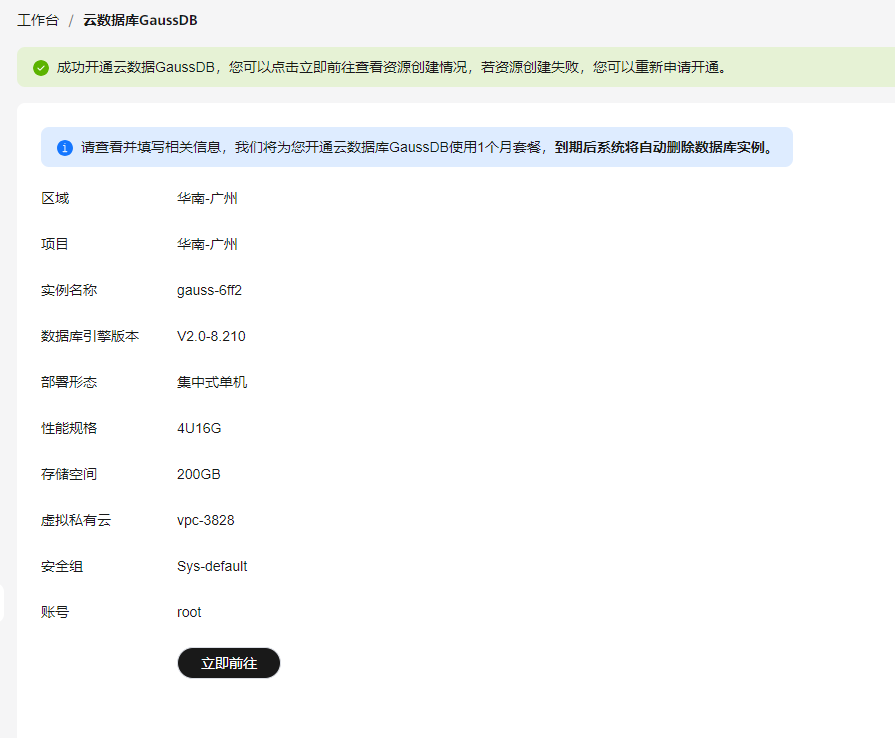Viewport: 895px width, 738px height.
Task: Click the 200GB storage value
Action: click(x=199, y=474)
